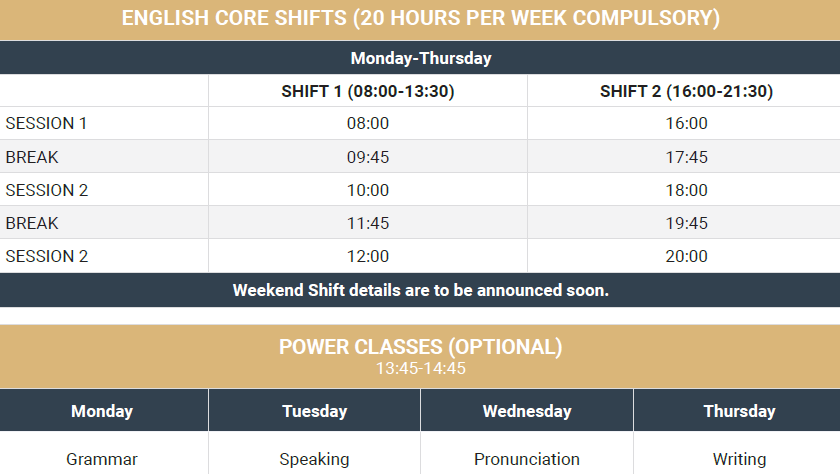Click the 08:00 time cell
The height and width of the screenshot is (474, 840).
point(368,124)
